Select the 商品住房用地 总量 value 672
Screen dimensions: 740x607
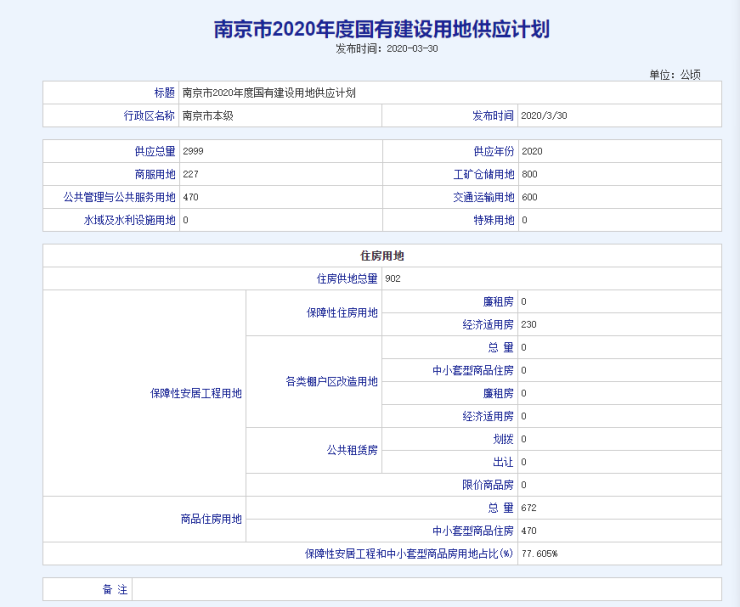click(x=529, y=508)
